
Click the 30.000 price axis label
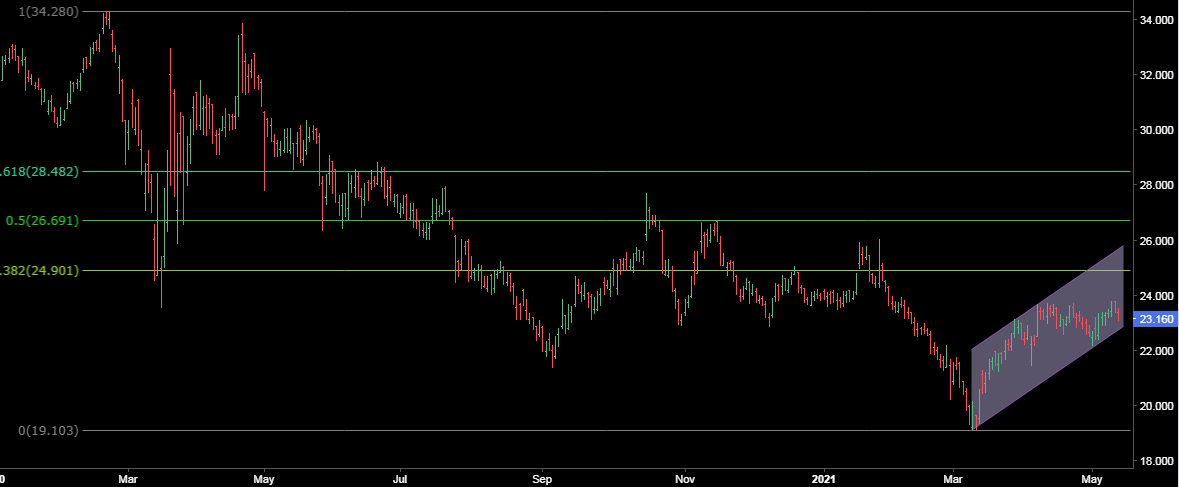click(1156, 130)
